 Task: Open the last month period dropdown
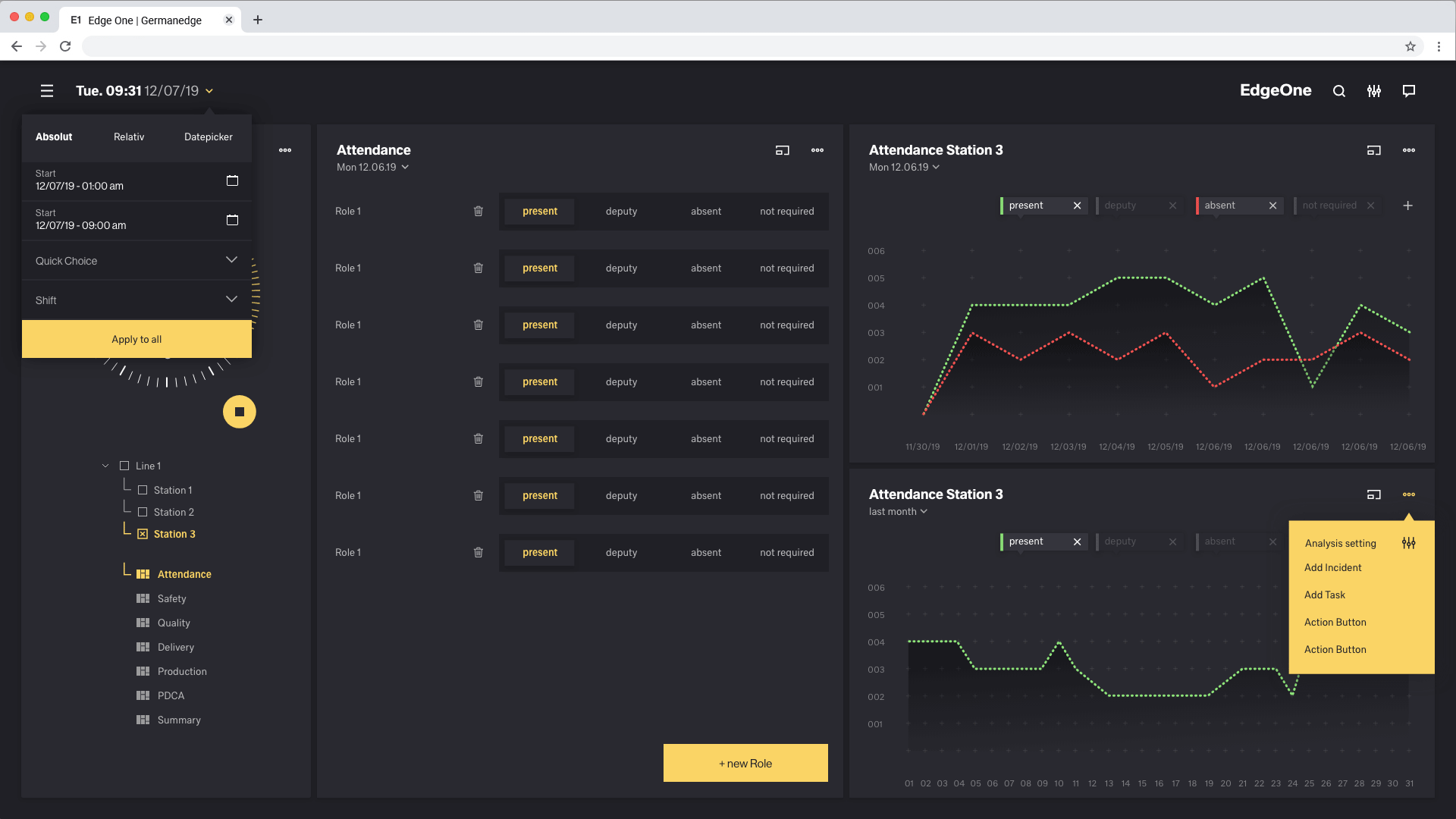coord(898,512)
